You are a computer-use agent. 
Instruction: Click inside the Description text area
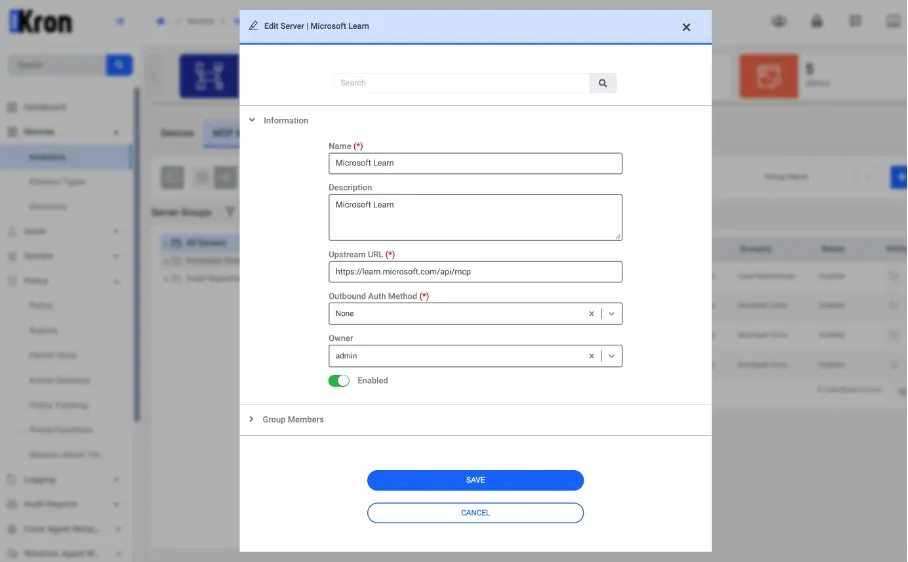tap(475, 217)
